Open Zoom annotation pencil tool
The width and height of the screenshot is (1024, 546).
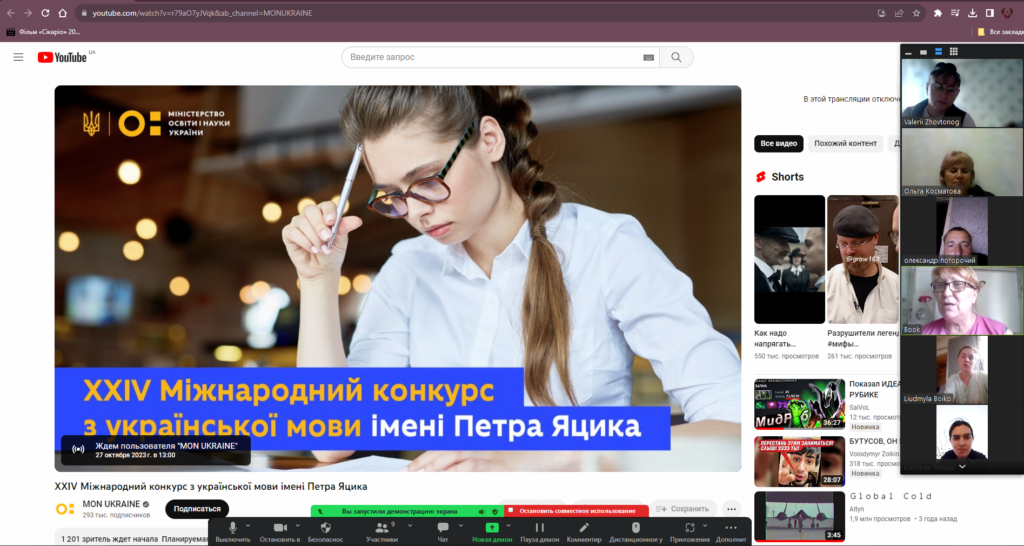point(584,527)
